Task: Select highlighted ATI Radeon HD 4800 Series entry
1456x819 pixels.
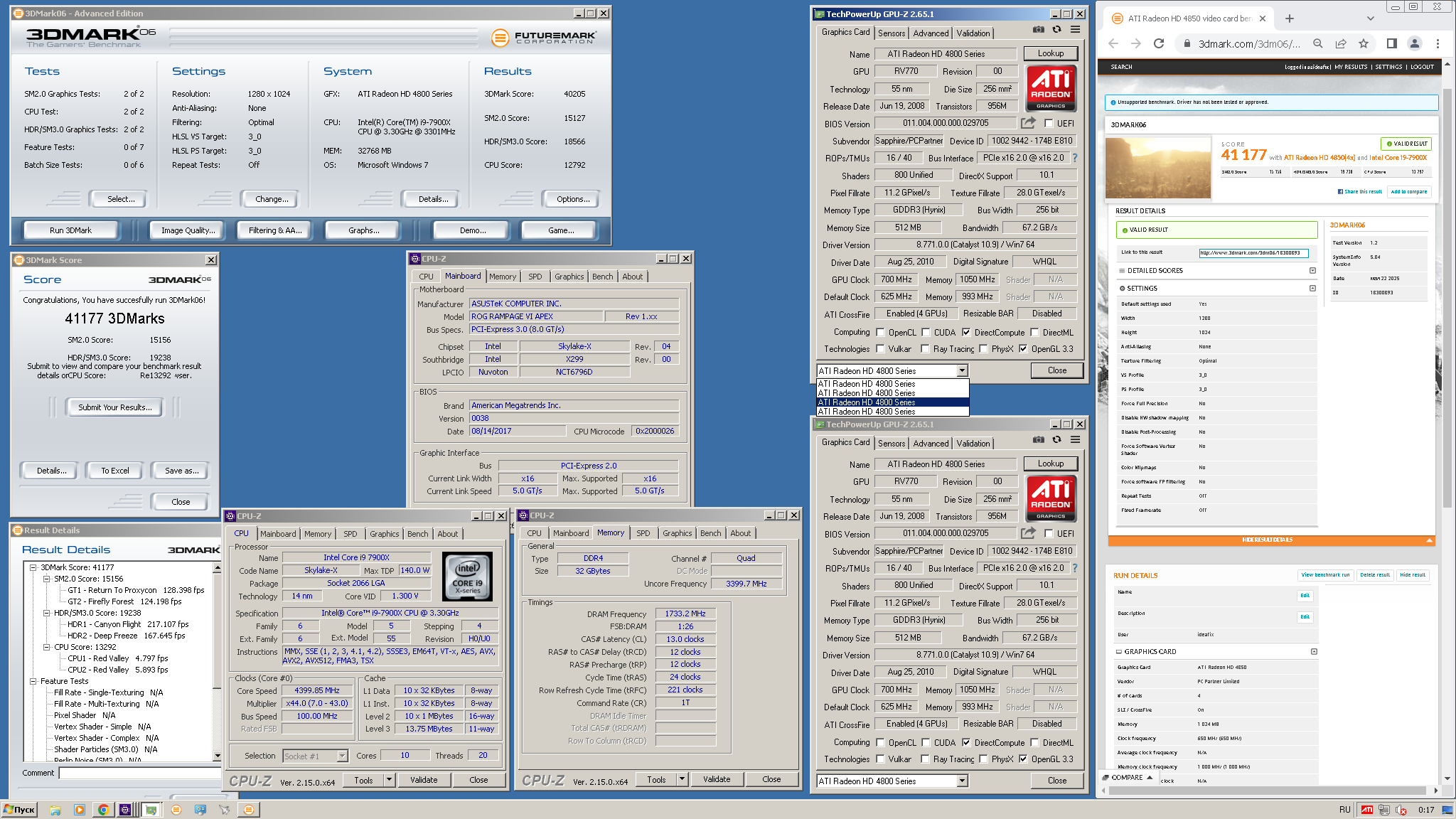Action: pos(893,402)
